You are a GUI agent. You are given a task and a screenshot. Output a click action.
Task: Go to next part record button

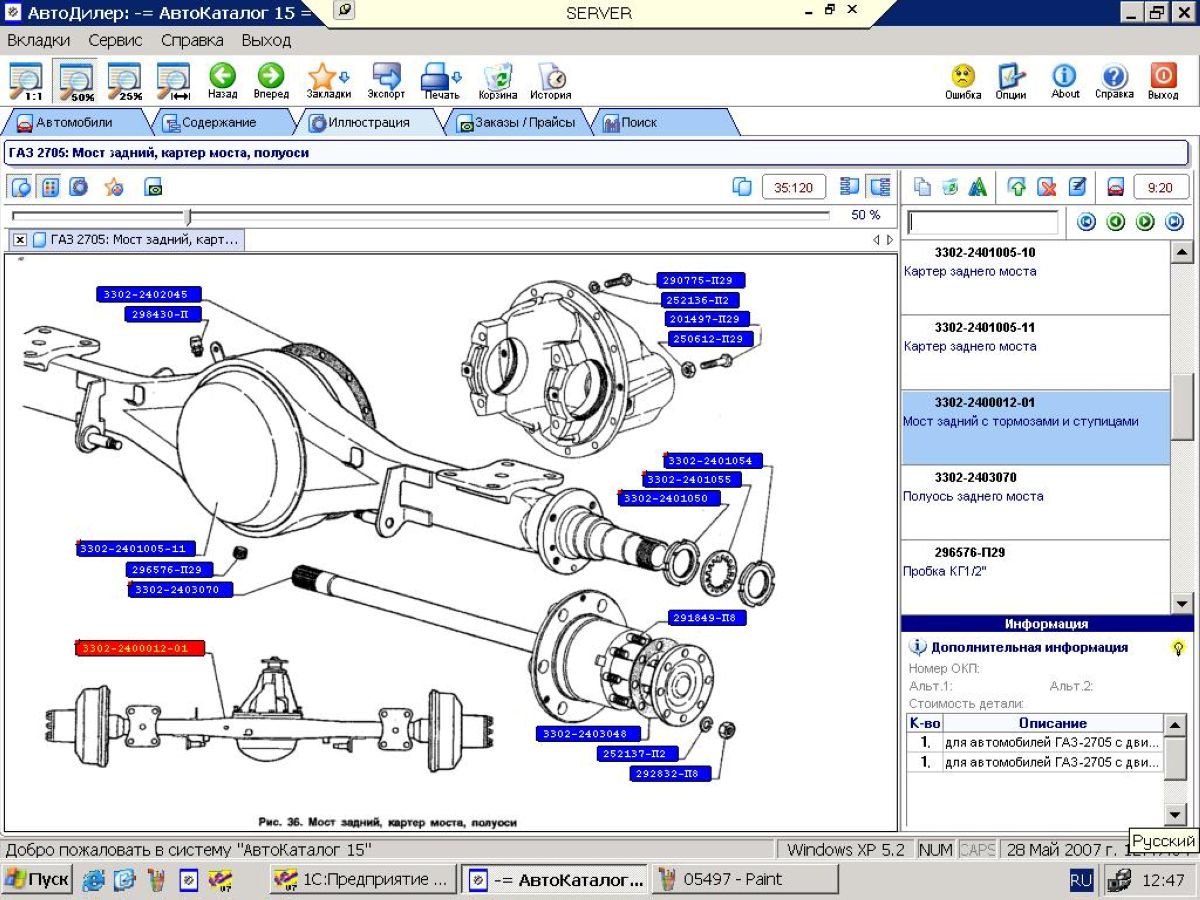tap(1145, 222)
